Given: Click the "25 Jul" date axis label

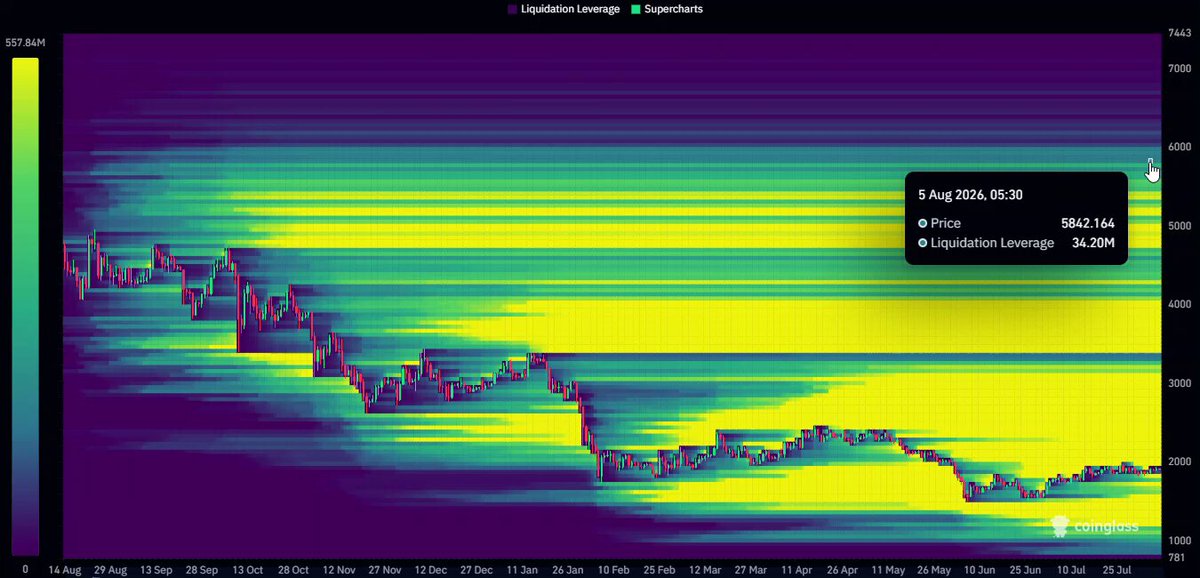Looking at the screenshot, I should pos(1119,569).
